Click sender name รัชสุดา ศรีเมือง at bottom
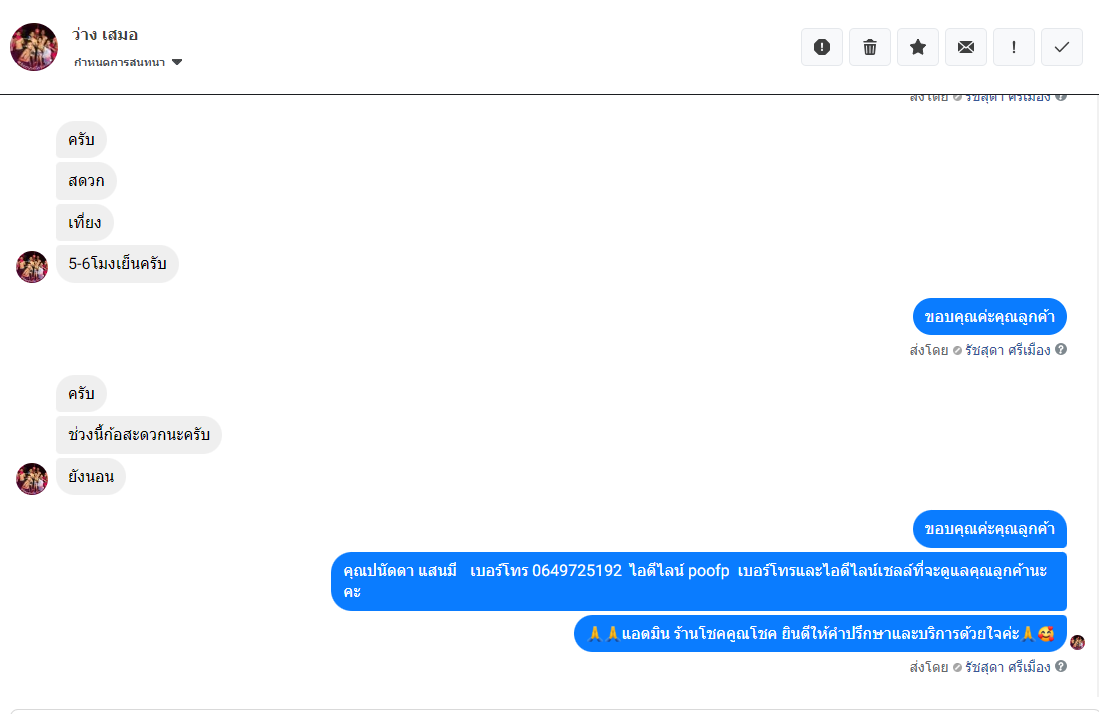1099x714 pixels. [1007, 667]
